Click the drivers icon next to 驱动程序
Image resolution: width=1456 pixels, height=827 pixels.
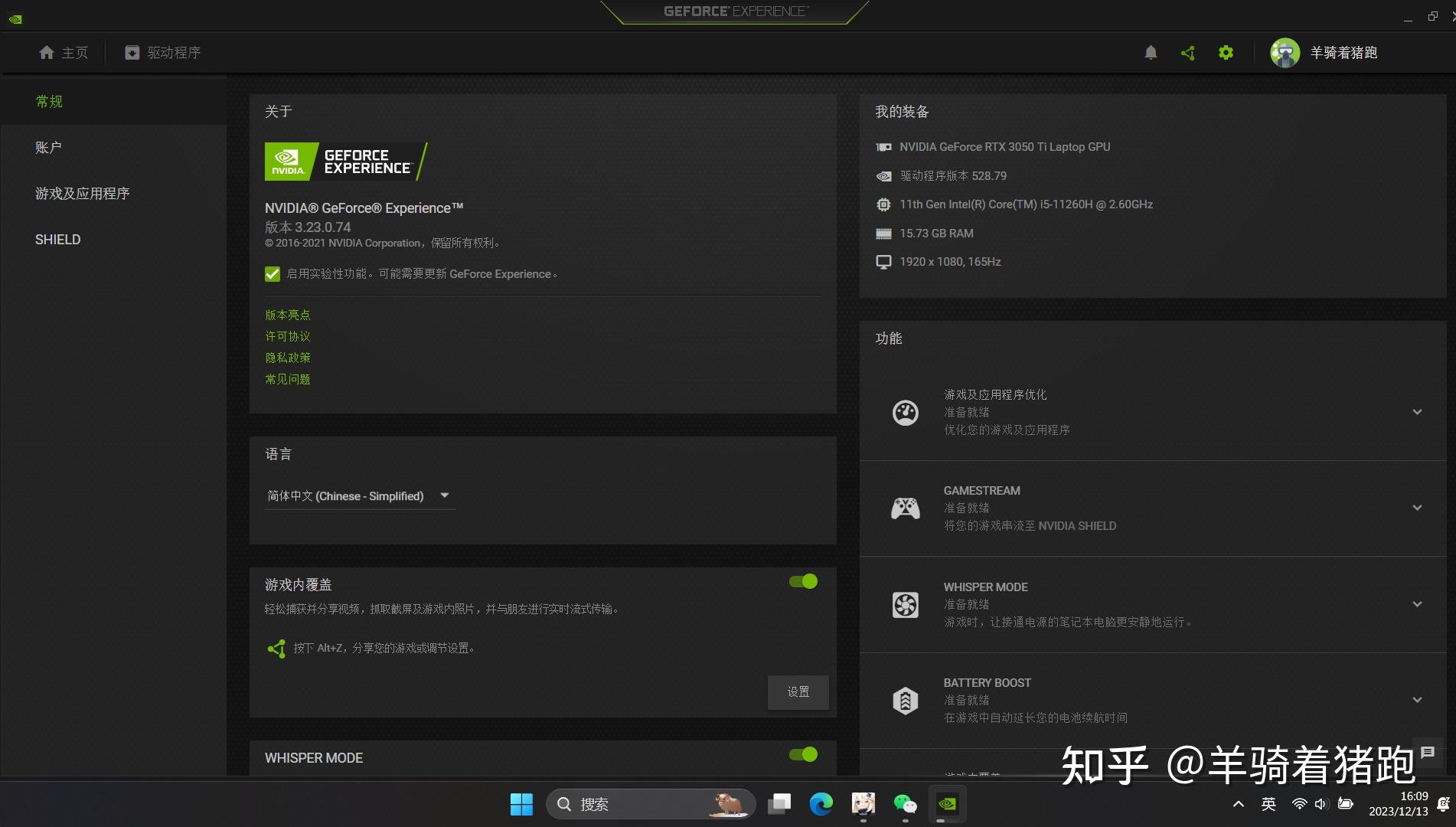(x=132, y=52)
